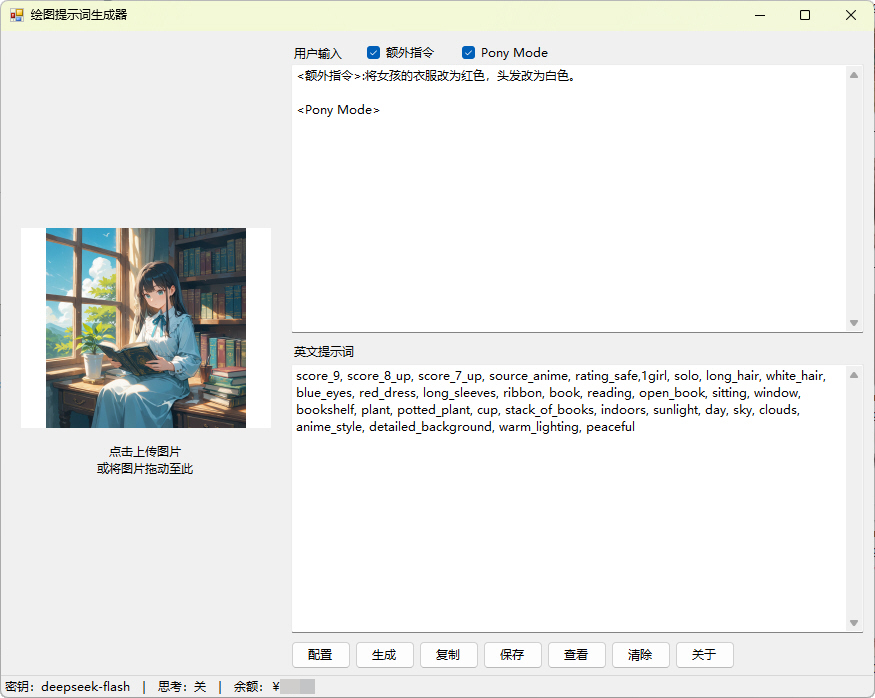Viewport: 875px width, 698px height.
Task: Click the word white_hair in the prompt output
Action: click(795, 376)
